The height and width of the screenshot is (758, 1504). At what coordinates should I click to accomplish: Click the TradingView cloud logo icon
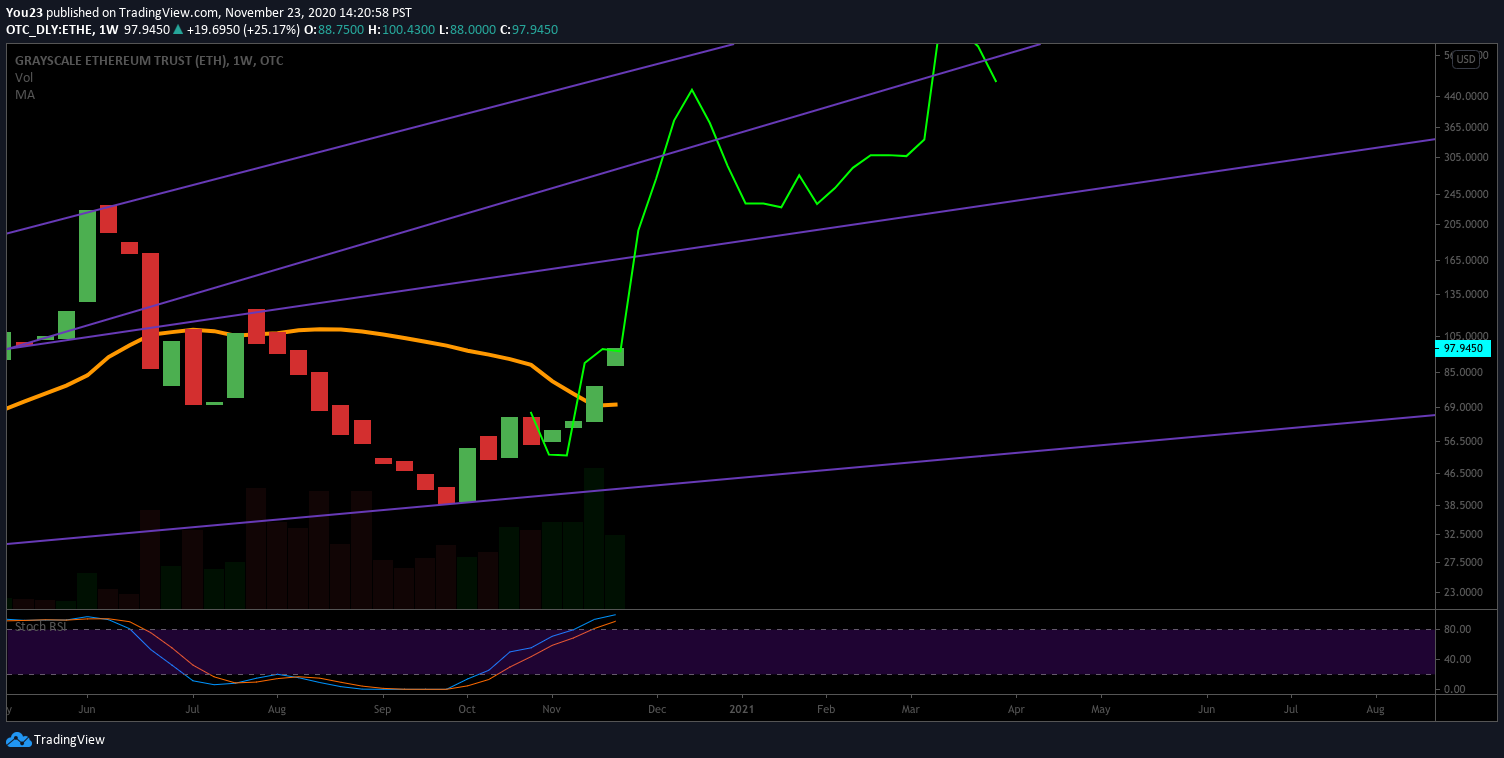click(x=18, y=740)
